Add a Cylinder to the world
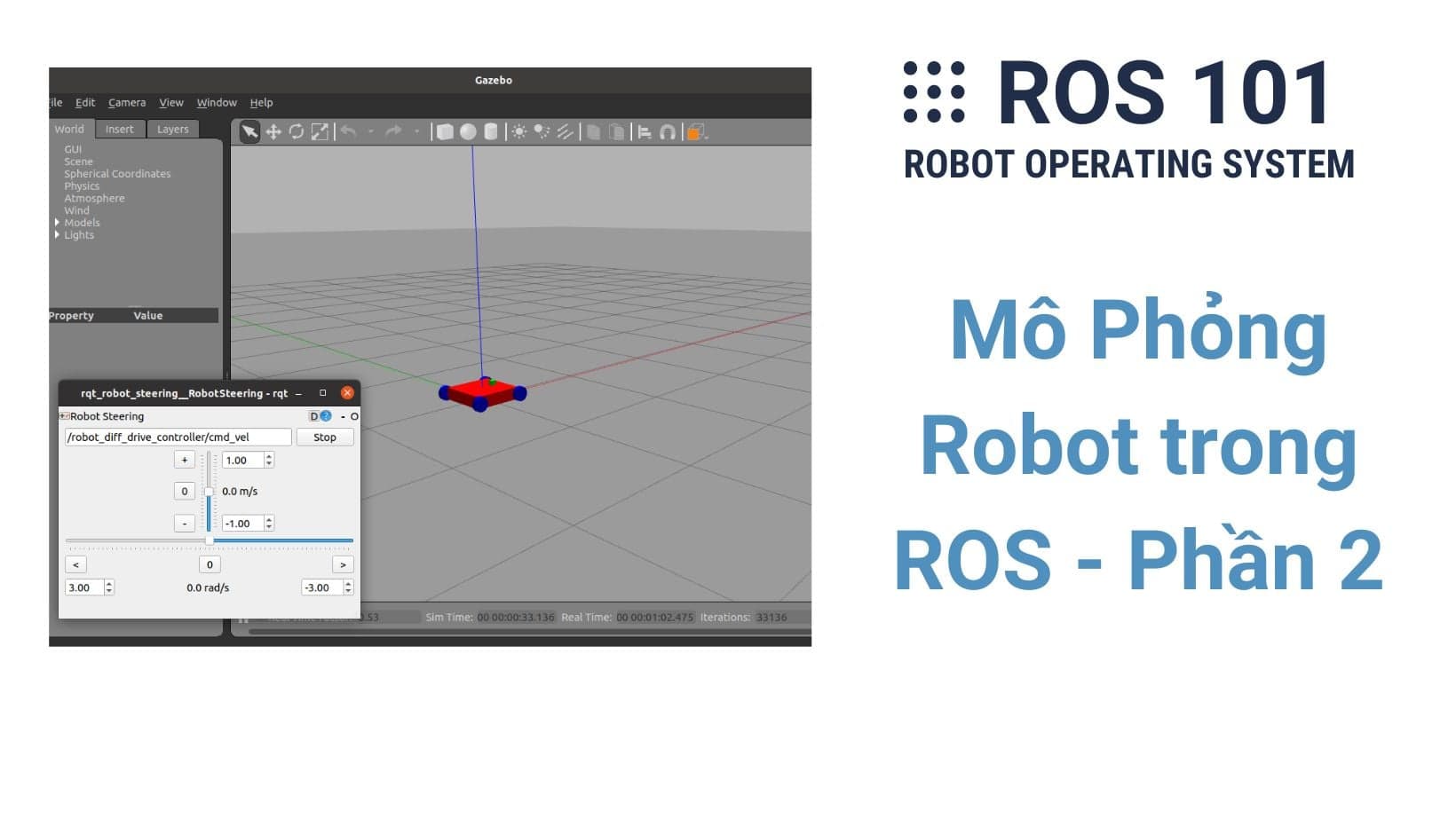1456x820 pixels. [x=491, y=131]
